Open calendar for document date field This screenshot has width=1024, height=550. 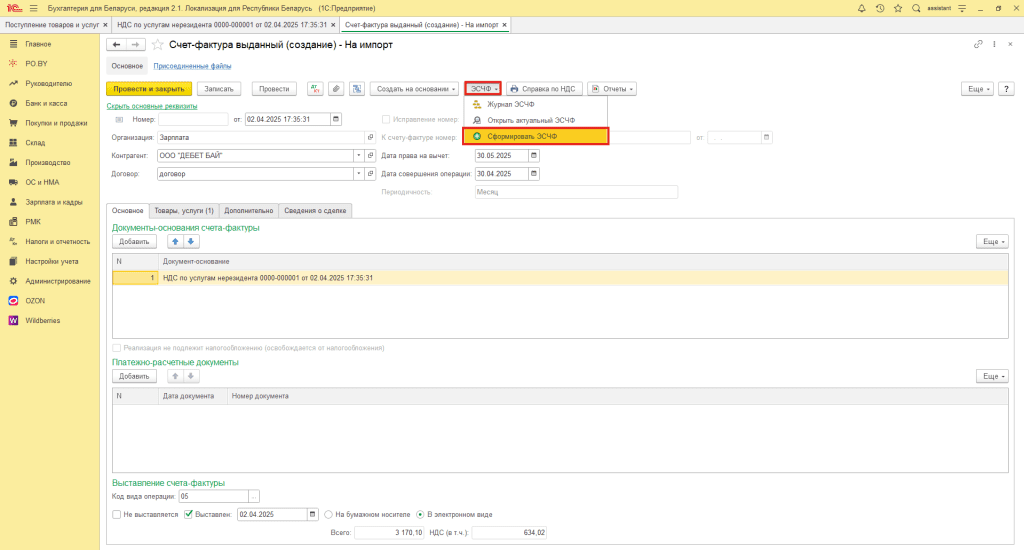point(336,120)
